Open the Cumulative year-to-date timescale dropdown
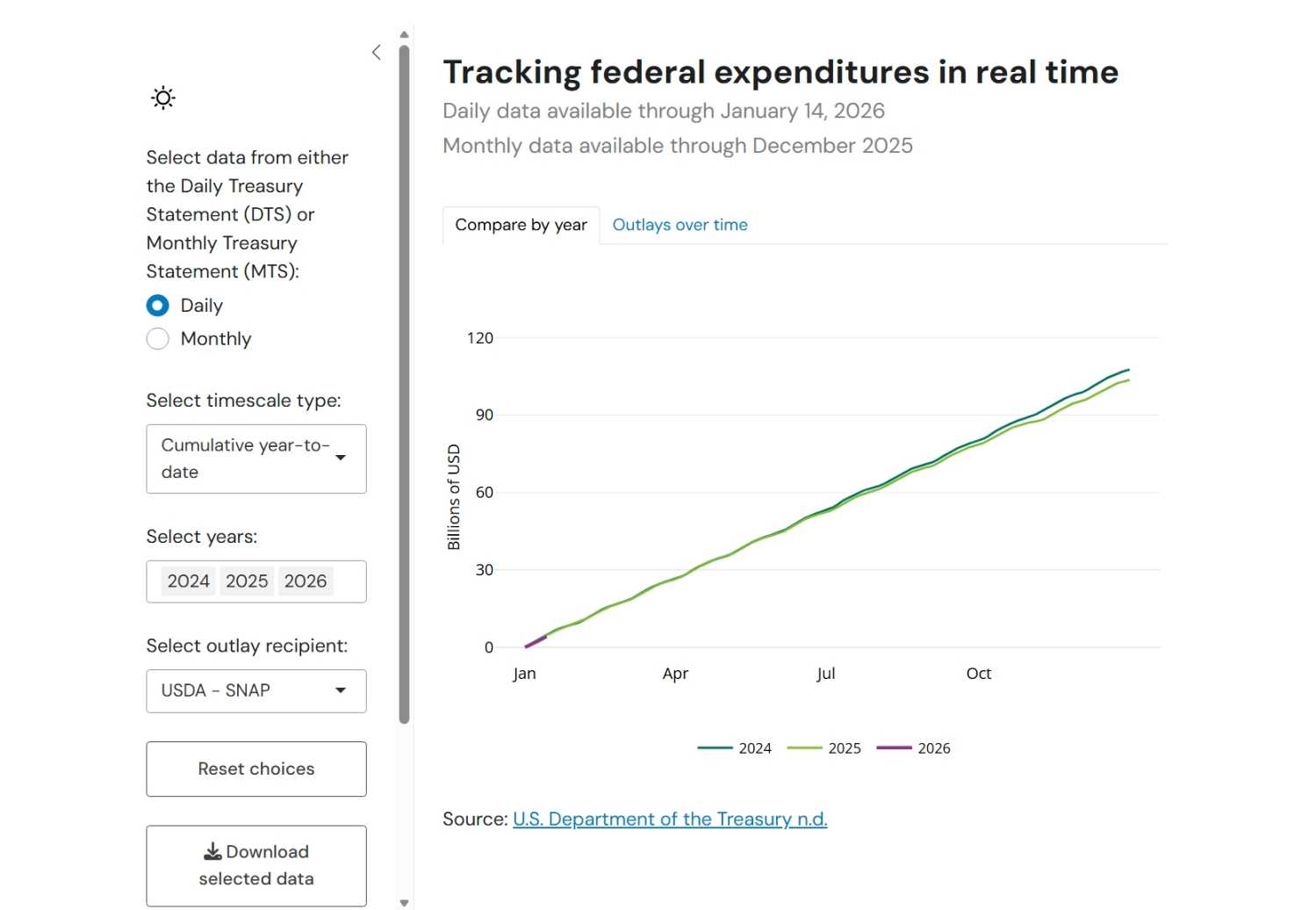 point(256,459)
